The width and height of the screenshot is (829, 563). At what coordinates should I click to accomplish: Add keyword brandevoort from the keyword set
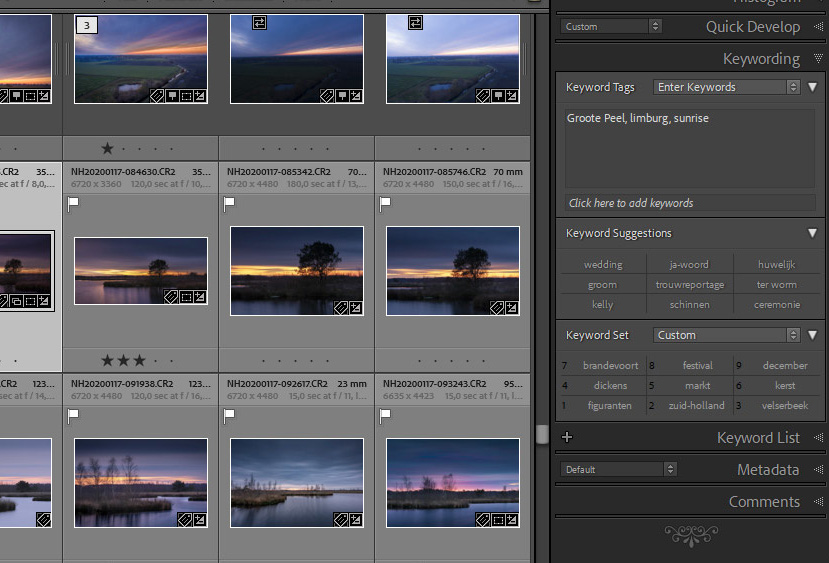tap(610, 365)
